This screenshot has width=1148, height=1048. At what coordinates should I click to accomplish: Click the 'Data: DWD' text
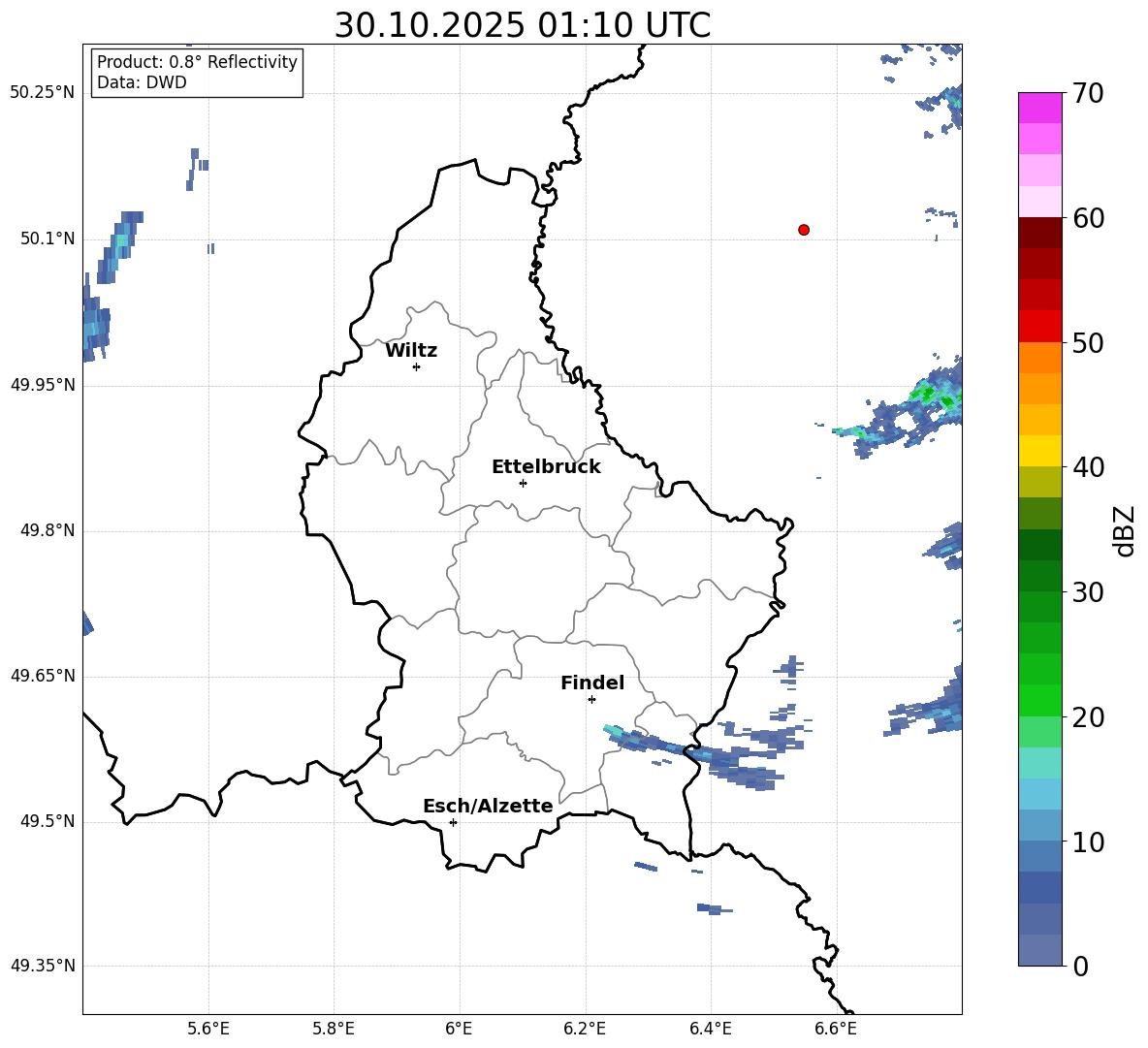point(142,82)
